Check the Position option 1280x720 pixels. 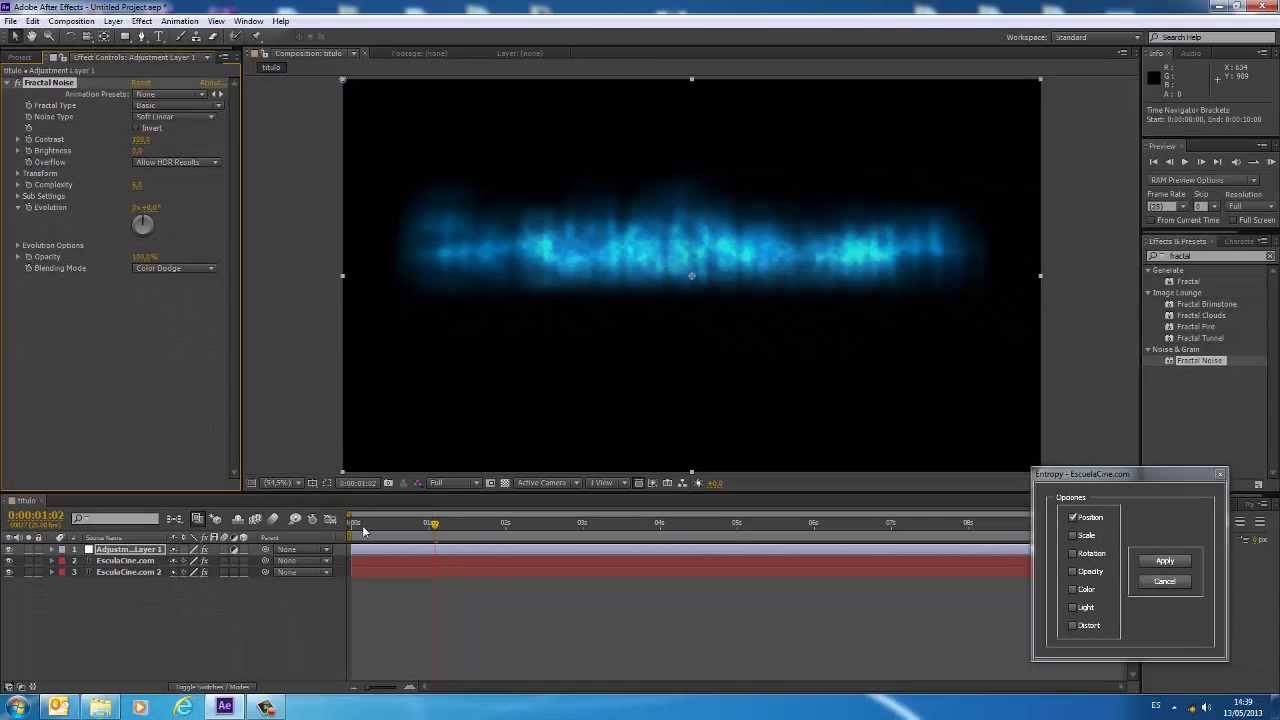click(1073, 517)
